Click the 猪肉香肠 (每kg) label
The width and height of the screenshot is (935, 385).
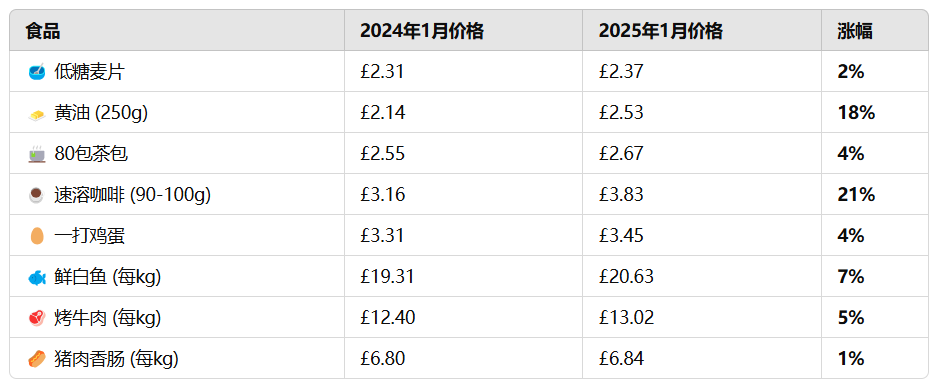[x=116, y=359]
